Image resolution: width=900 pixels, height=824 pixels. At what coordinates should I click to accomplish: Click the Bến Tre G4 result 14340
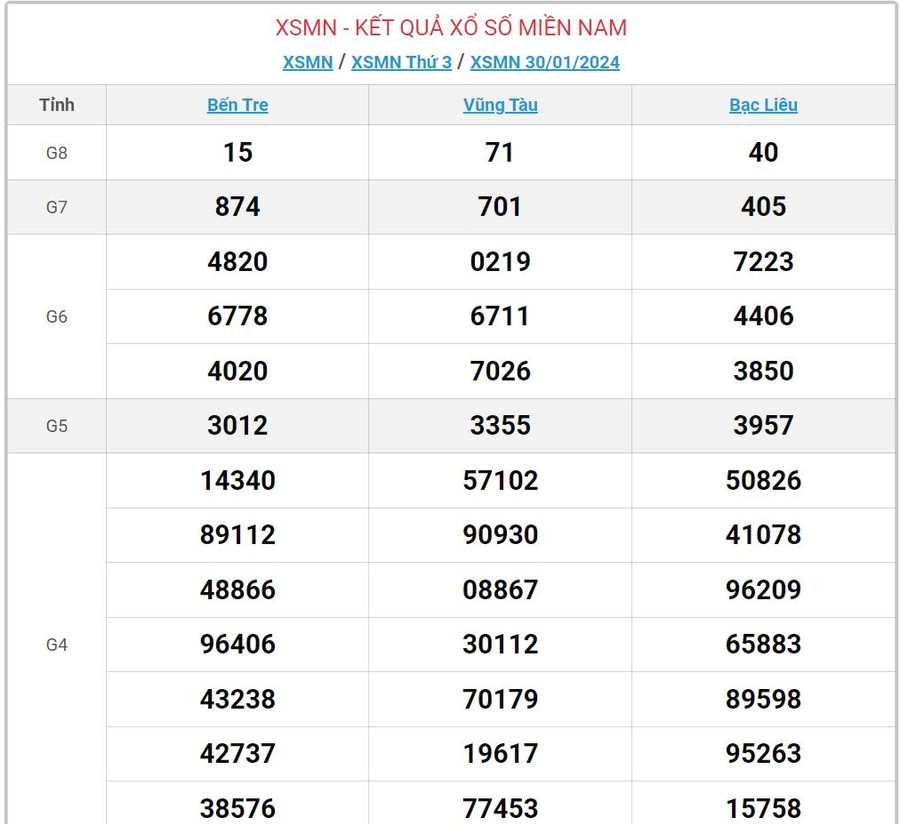click(237, 481)
